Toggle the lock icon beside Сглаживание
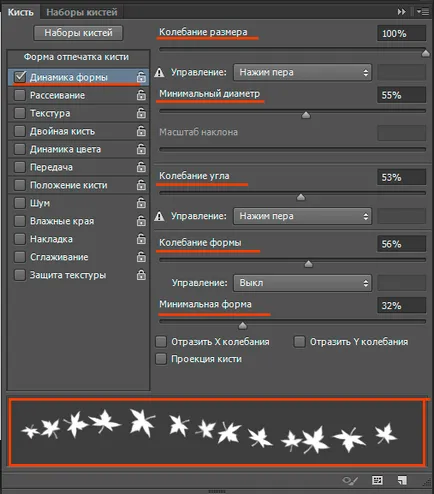This screenshot has width=434, height=494. (x=141, y=257)
